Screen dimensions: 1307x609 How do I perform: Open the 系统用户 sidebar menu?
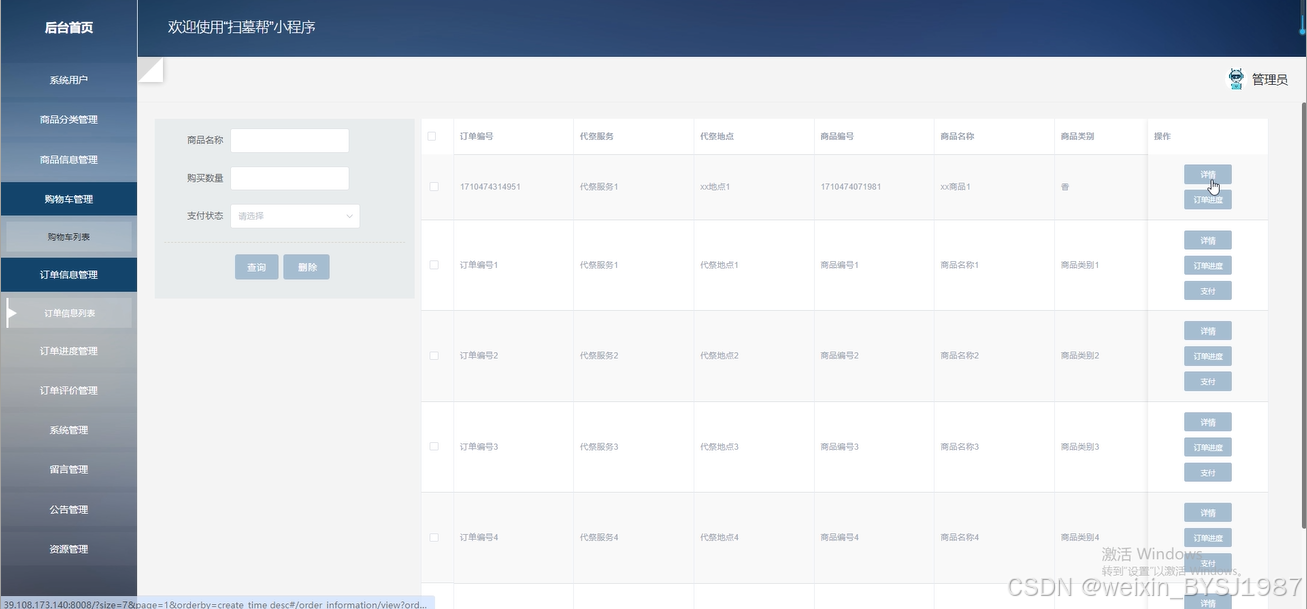click(x=69, y=80)
